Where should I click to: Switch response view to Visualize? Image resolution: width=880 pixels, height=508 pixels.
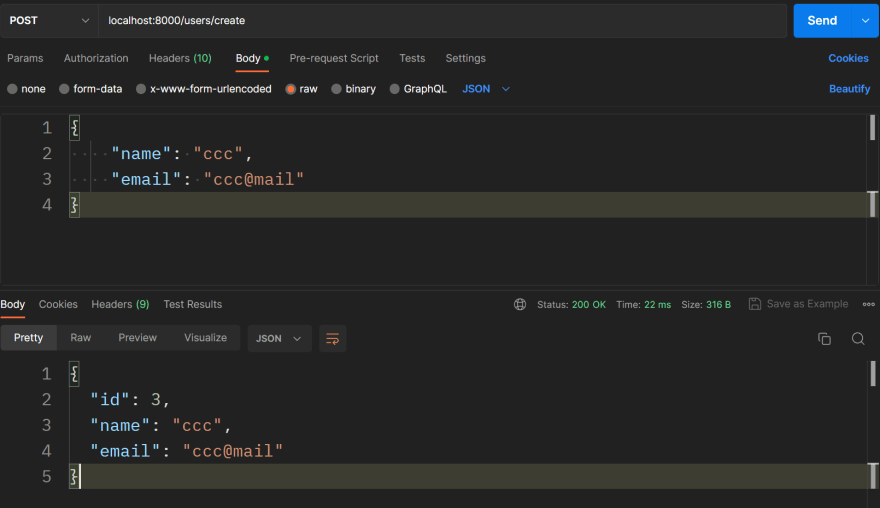(205, 337)
